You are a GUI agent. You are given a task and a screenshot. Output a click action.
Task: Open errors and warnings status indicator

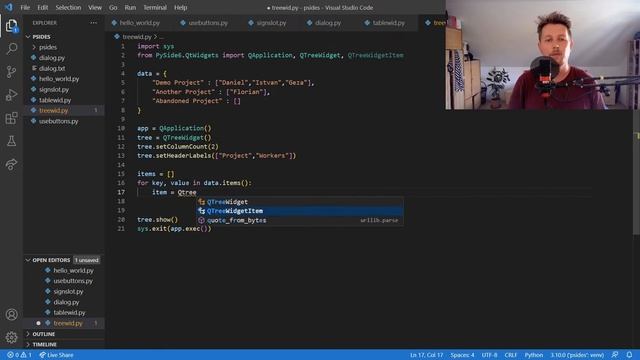pyautogui.click(x=19, y=355)
